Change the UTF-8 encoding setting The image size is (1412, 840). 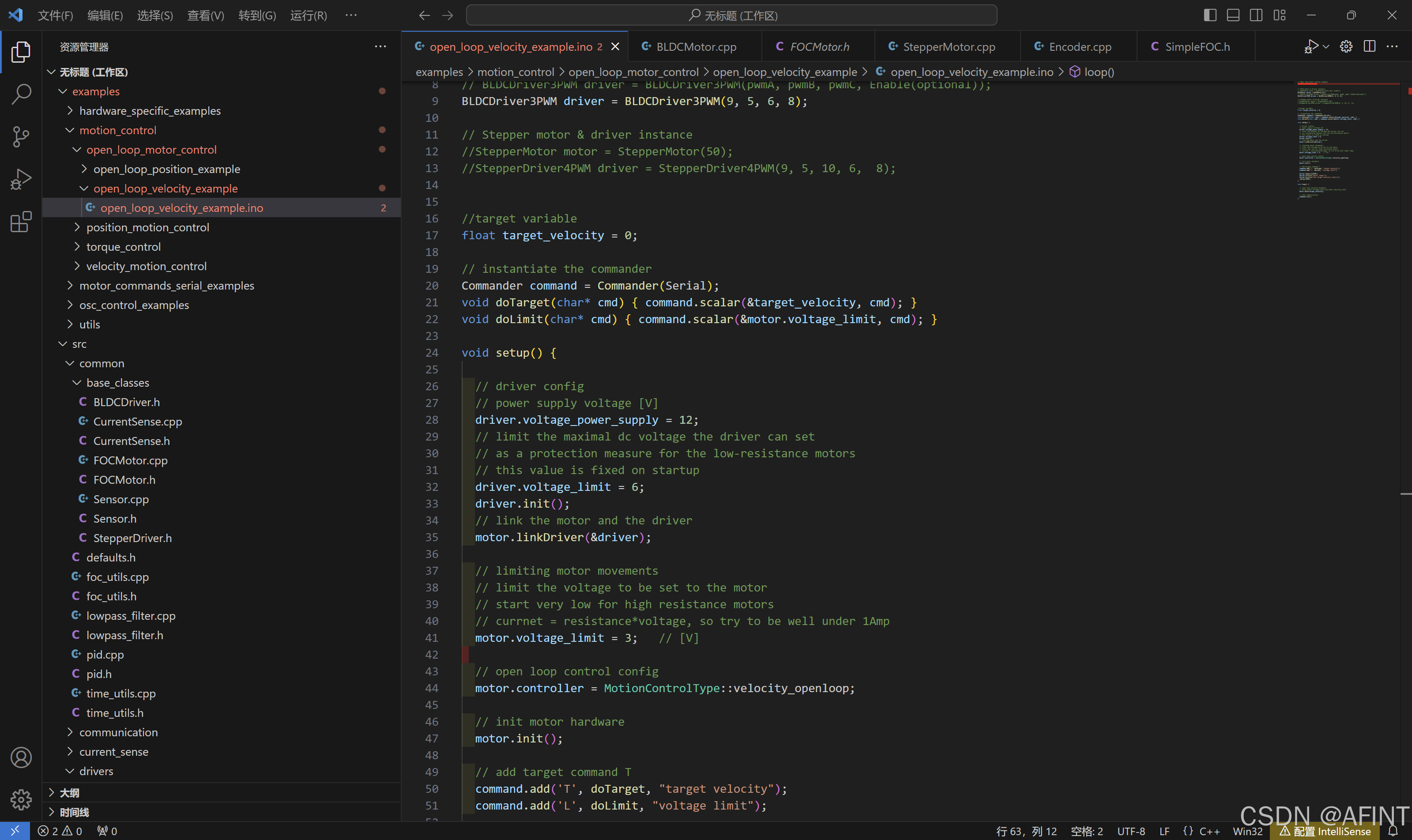1131,831
